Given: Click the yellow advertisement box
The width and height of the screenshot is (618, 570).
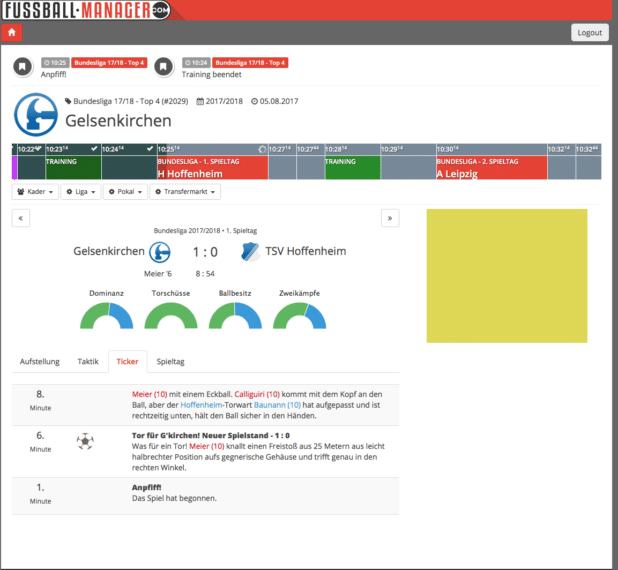Looking at the screenshot, I should [x=506, y=276].
